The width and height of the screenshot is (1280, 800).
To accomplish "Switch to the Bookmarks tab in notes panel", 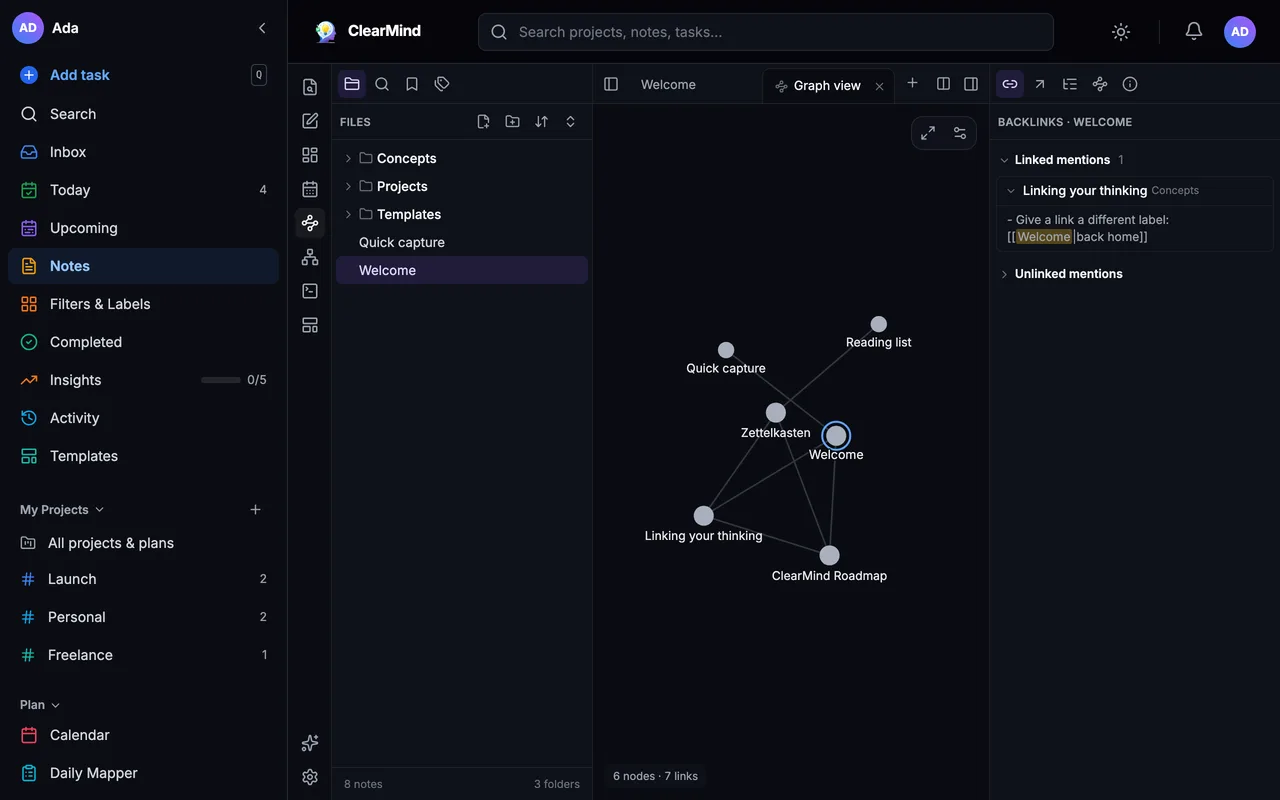I will point(412,84).
